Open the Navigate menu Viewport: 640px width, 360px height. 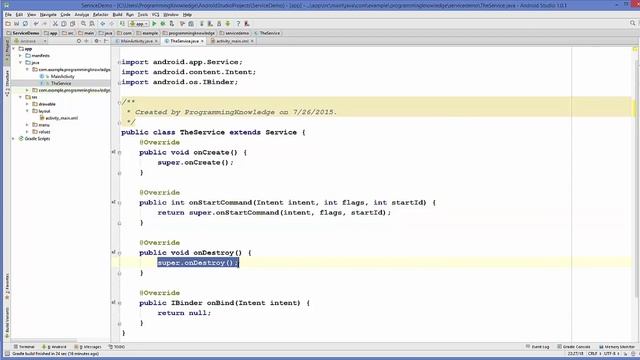48,15
